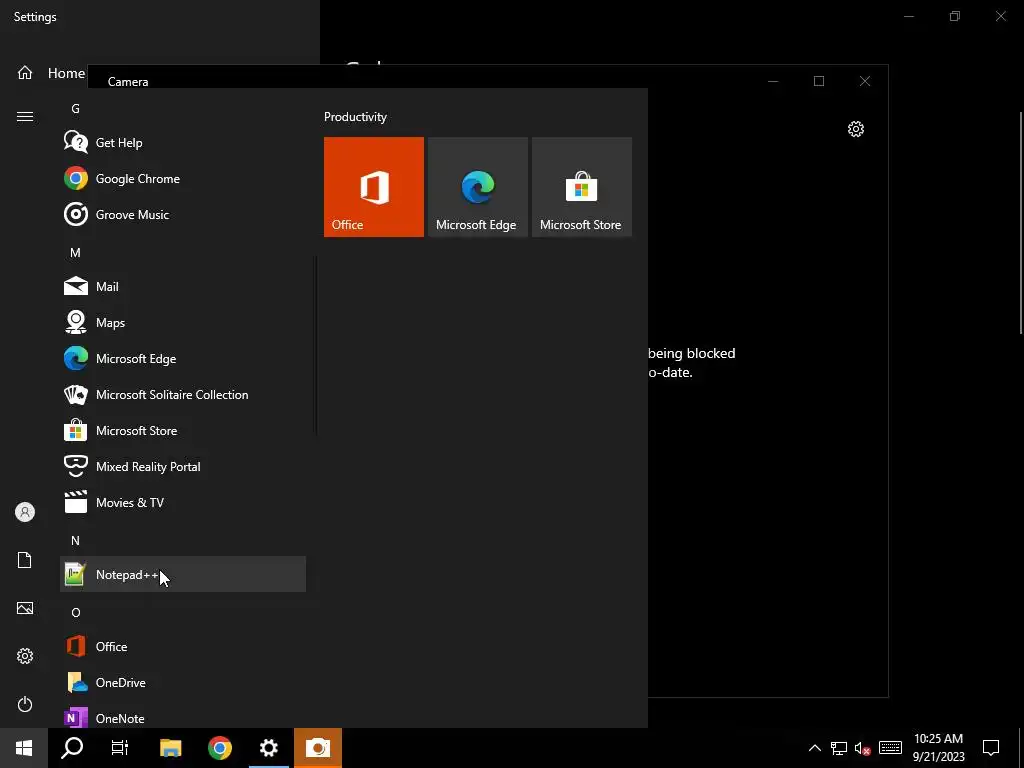Show hidden system tray icons
The width and height of the screenshot is (1024, 768).
pos(814,748)
